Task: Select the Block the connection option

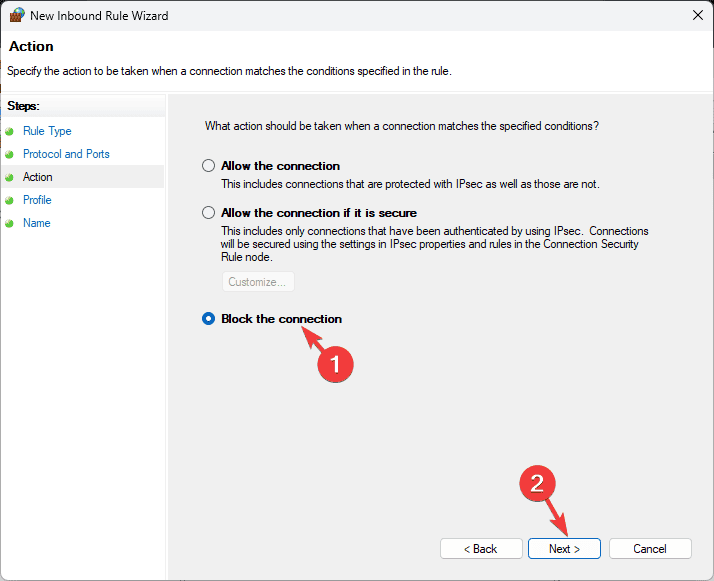Action: [x=208, y=319]
